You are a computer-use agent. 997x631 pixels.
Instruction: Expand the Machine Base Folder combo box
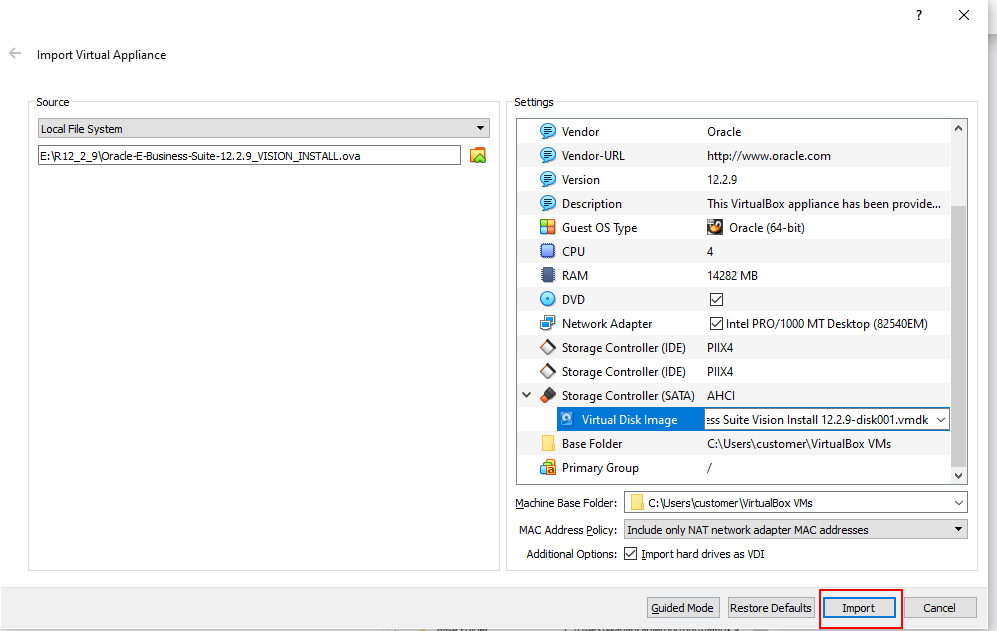point(958,503)
